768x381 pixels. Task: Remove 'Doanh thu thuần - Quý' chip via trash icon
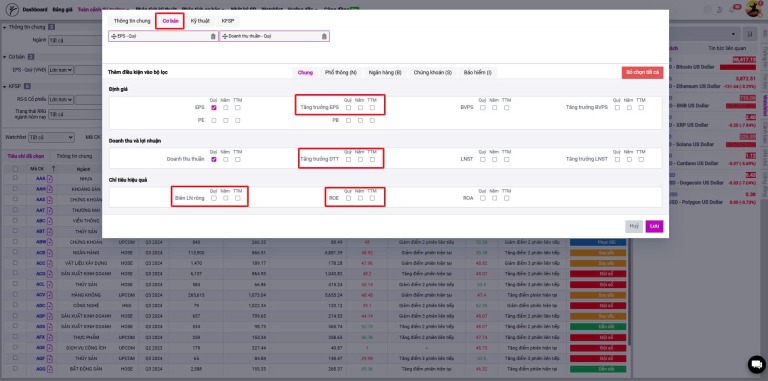(324, 36)
